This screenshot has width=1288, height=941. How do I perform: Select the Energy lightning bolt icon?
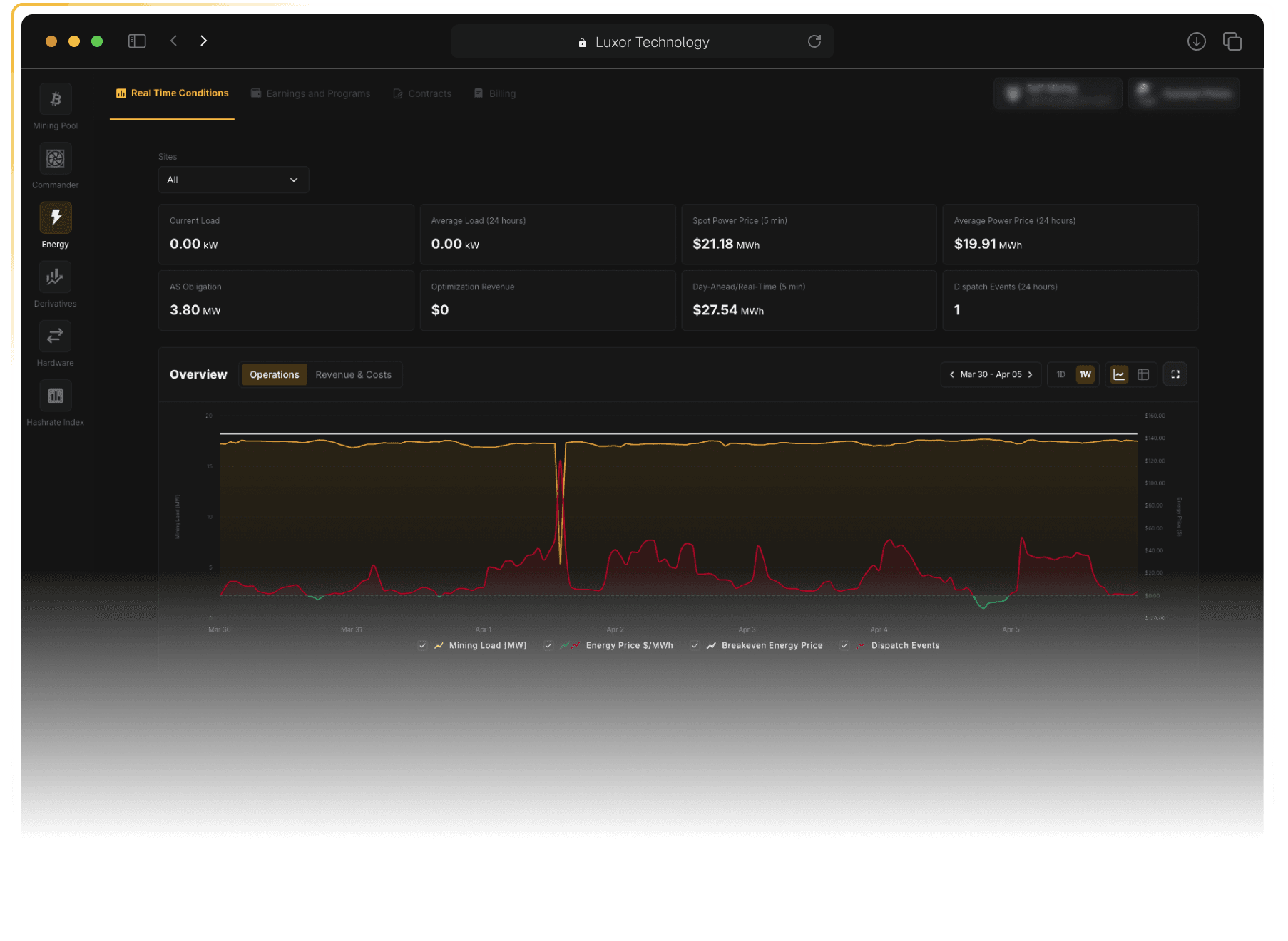[x=56, y=217]
